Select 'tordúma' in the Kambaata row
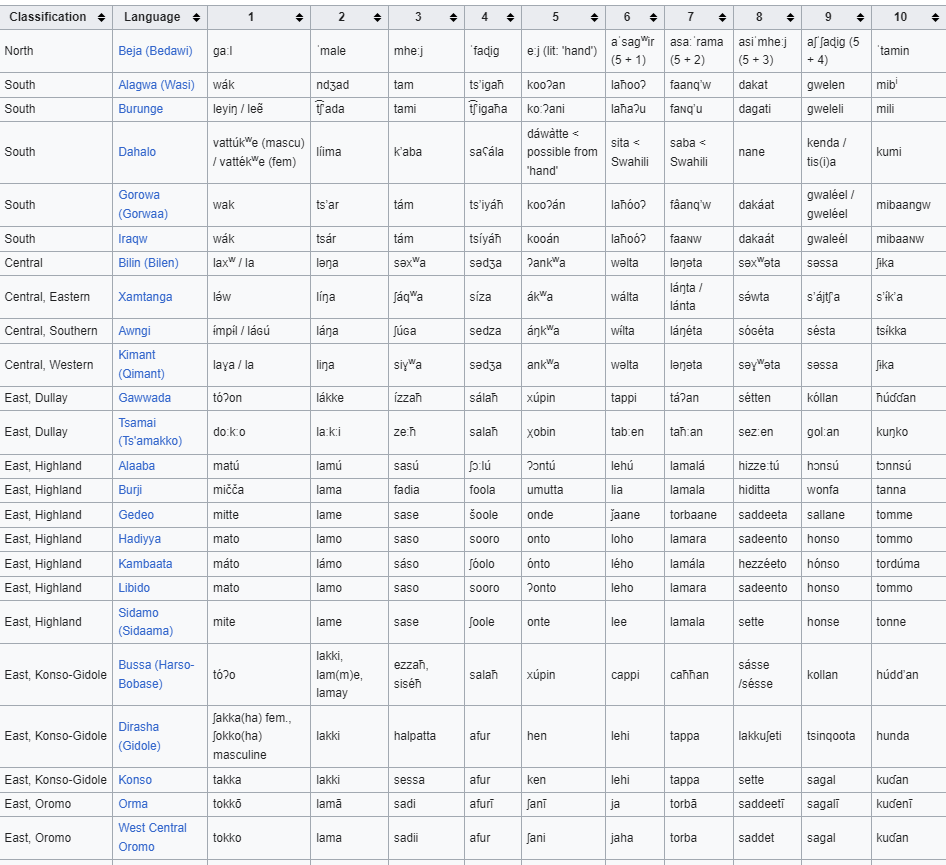 [898, 563]
